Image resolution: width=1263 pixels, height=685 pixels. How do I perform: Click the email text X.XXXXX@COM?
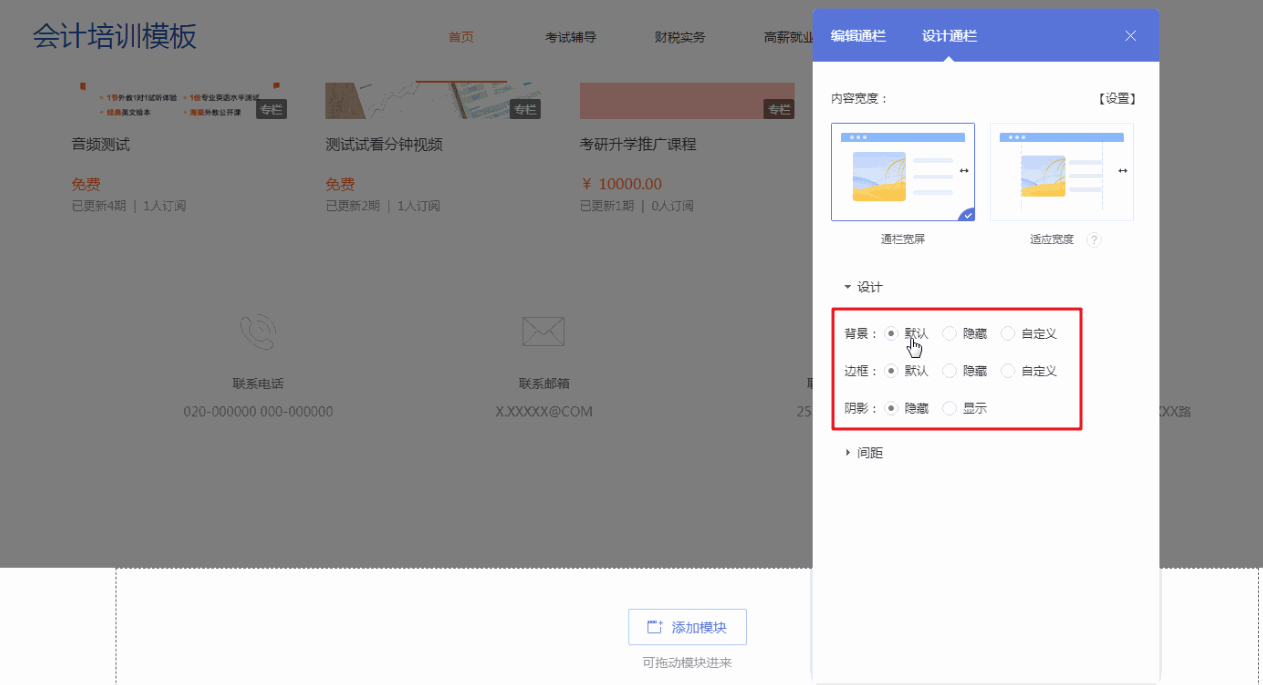click(x=544, y=412)
